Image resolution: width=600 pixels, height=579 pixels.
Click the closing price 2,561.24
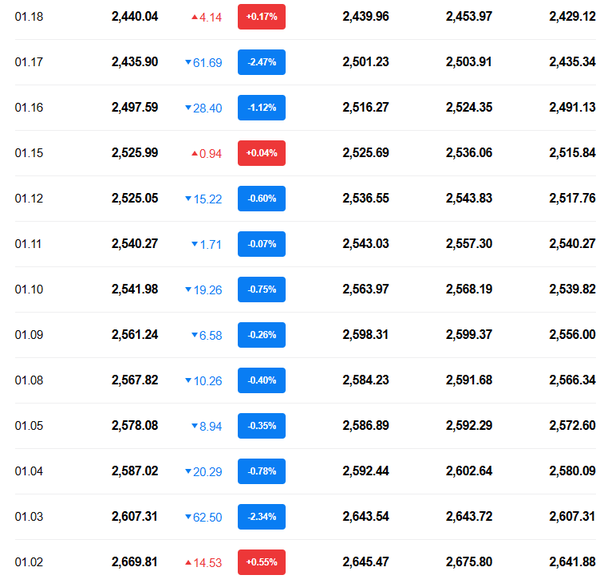[x=134, y=335]
